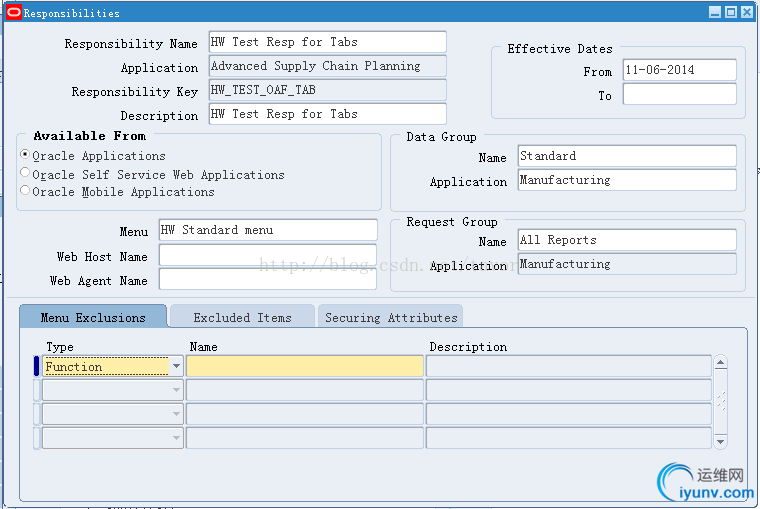Select Oracle Self Service Web Applications option
The image size is (760, 509).
pos(25,172)
